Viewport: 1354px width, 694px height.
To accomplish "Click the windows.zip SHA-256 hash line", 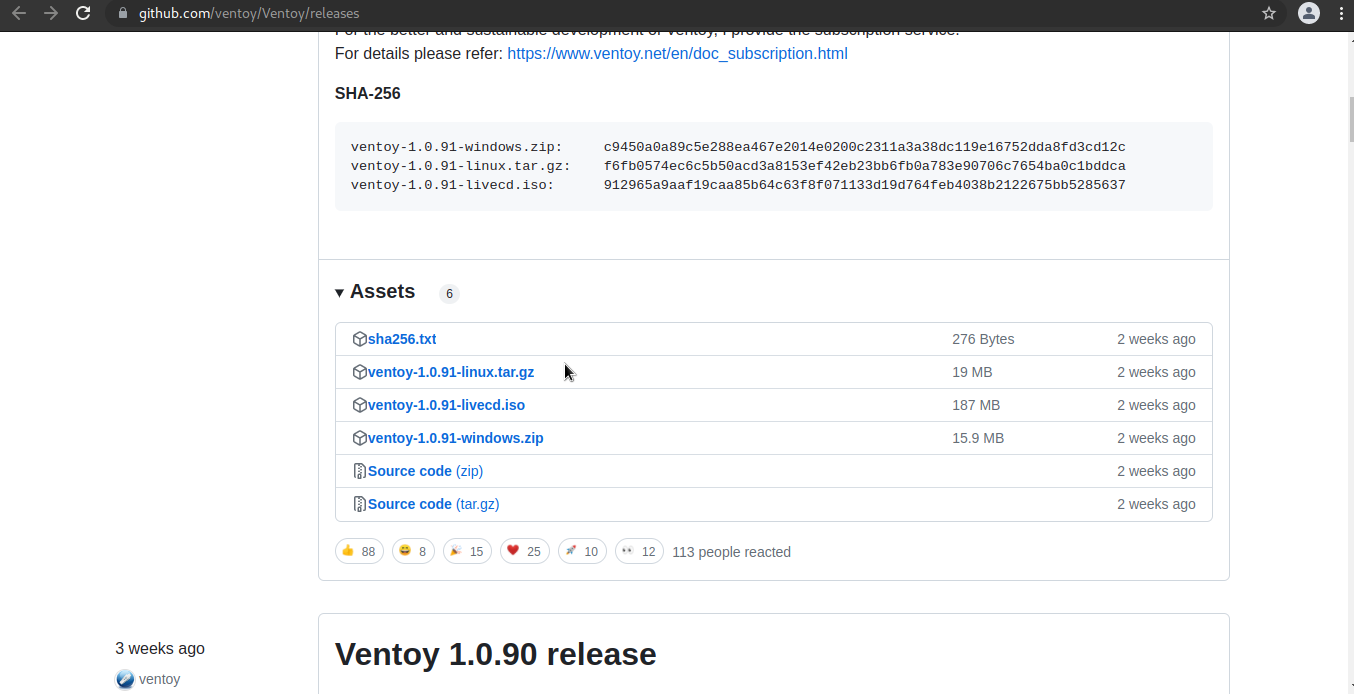I will tap(738, 147).
